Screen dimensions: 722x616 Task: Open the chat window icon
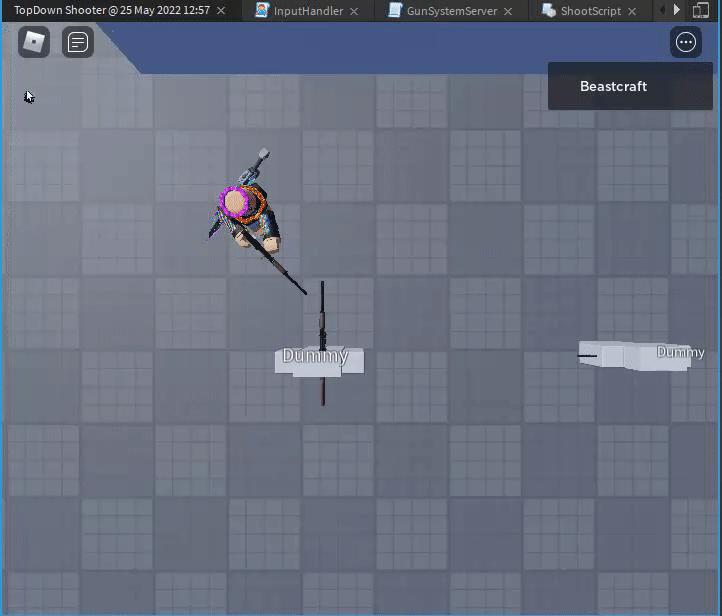(x=78, y=42)
